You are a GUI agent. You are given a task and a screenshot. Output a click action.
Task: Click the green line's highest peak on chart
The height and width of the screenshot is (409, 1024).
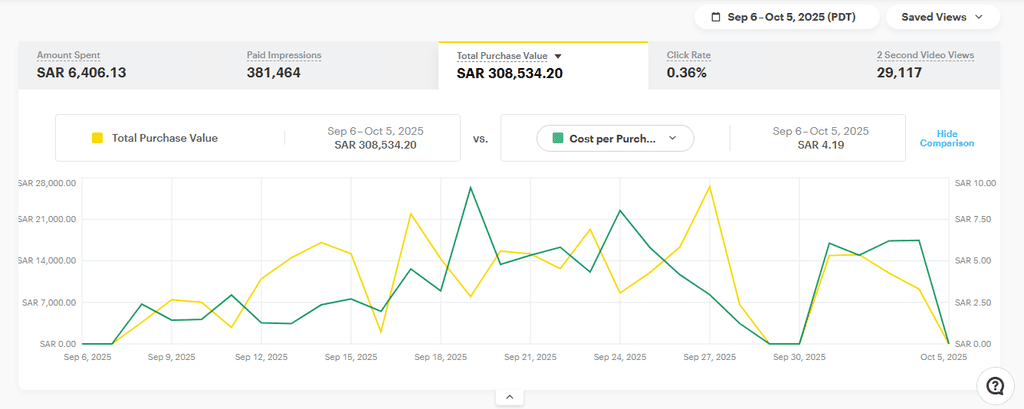[470, 187]
